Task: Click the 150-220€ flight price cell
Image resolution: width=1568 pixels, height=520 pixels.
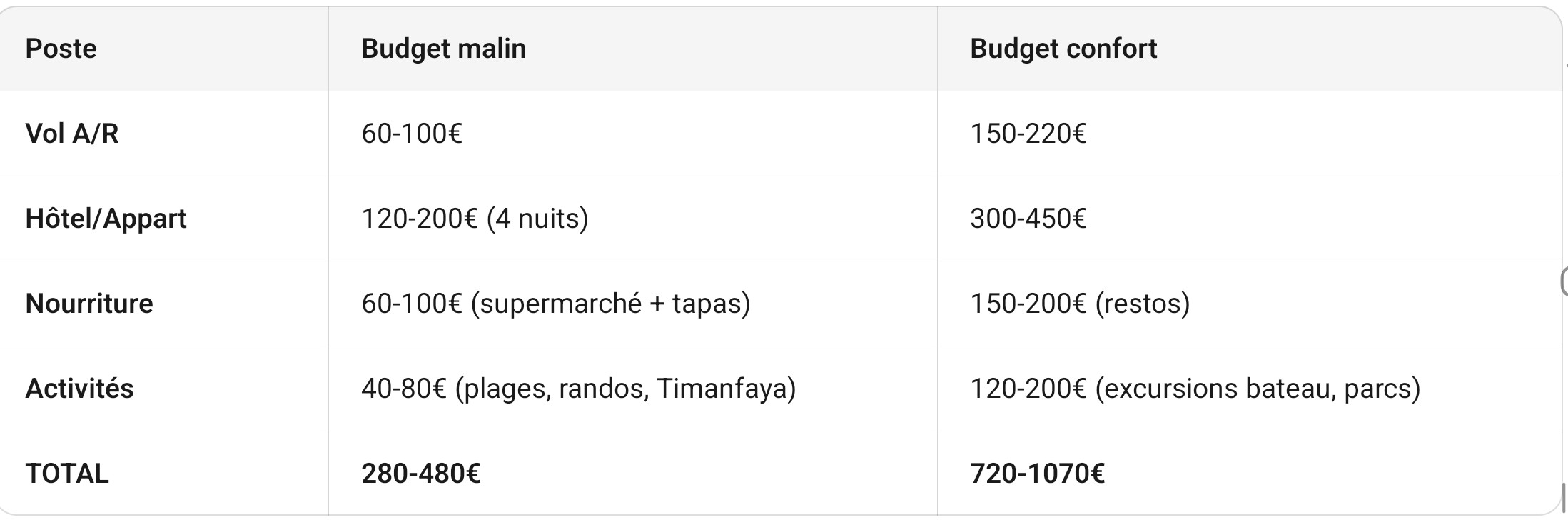Action: point(1028,134)
